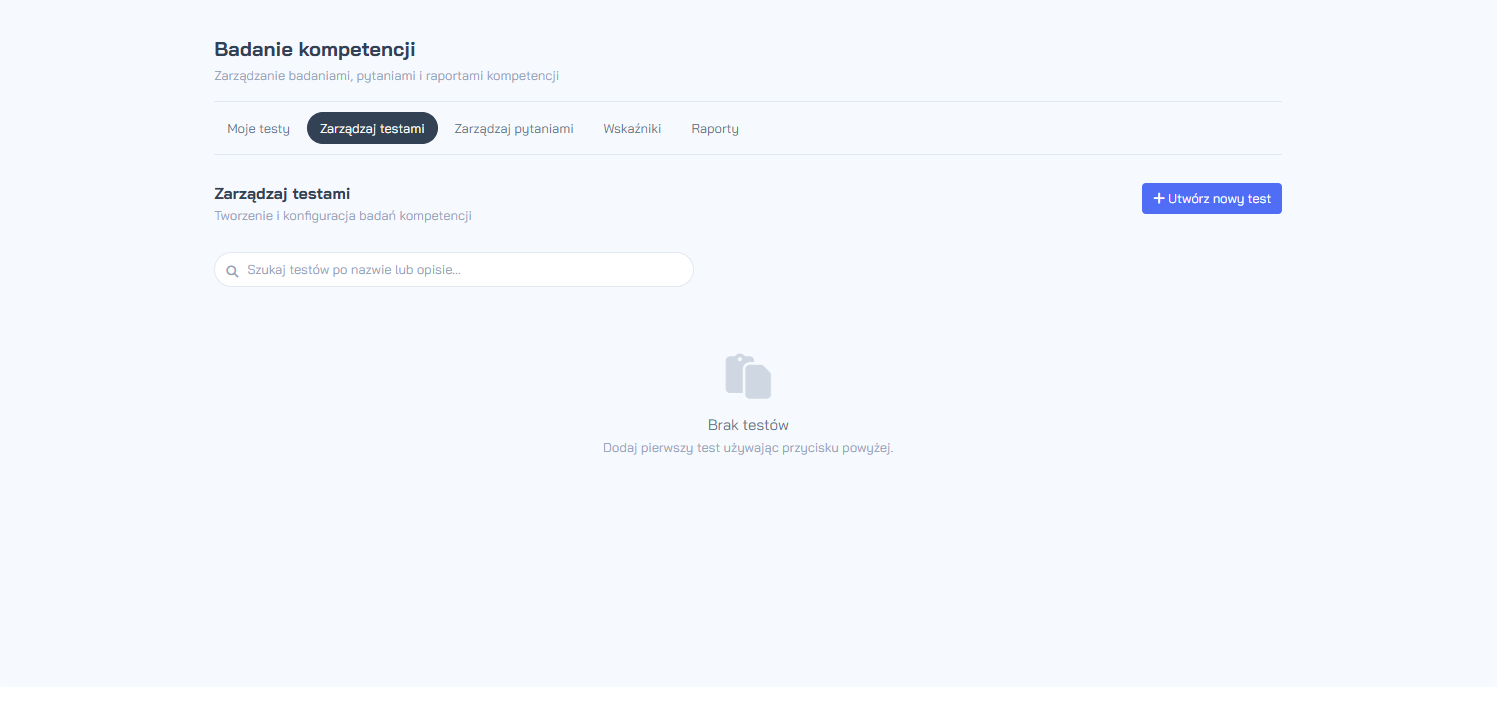1497x721 pixels.
Task: Go to the Wskaźniki tab
Action: coord(632,128)
